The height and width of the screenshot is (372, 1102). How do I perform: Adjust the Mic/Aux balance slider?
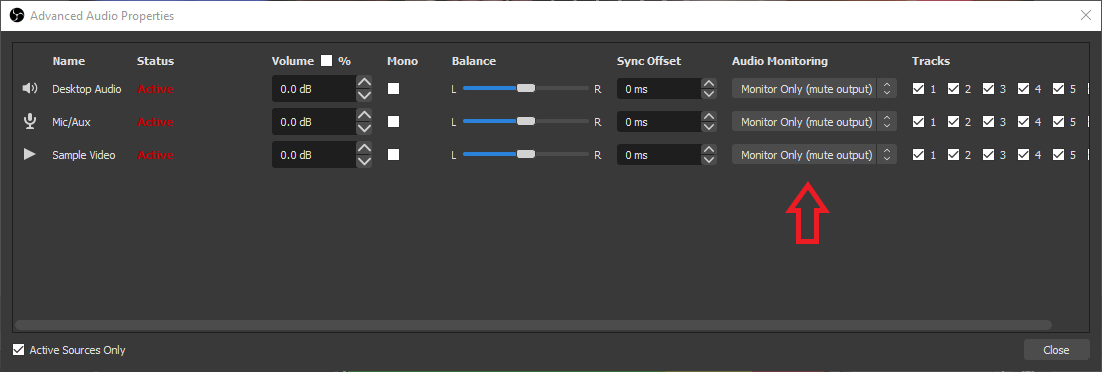tap(526, 122)
